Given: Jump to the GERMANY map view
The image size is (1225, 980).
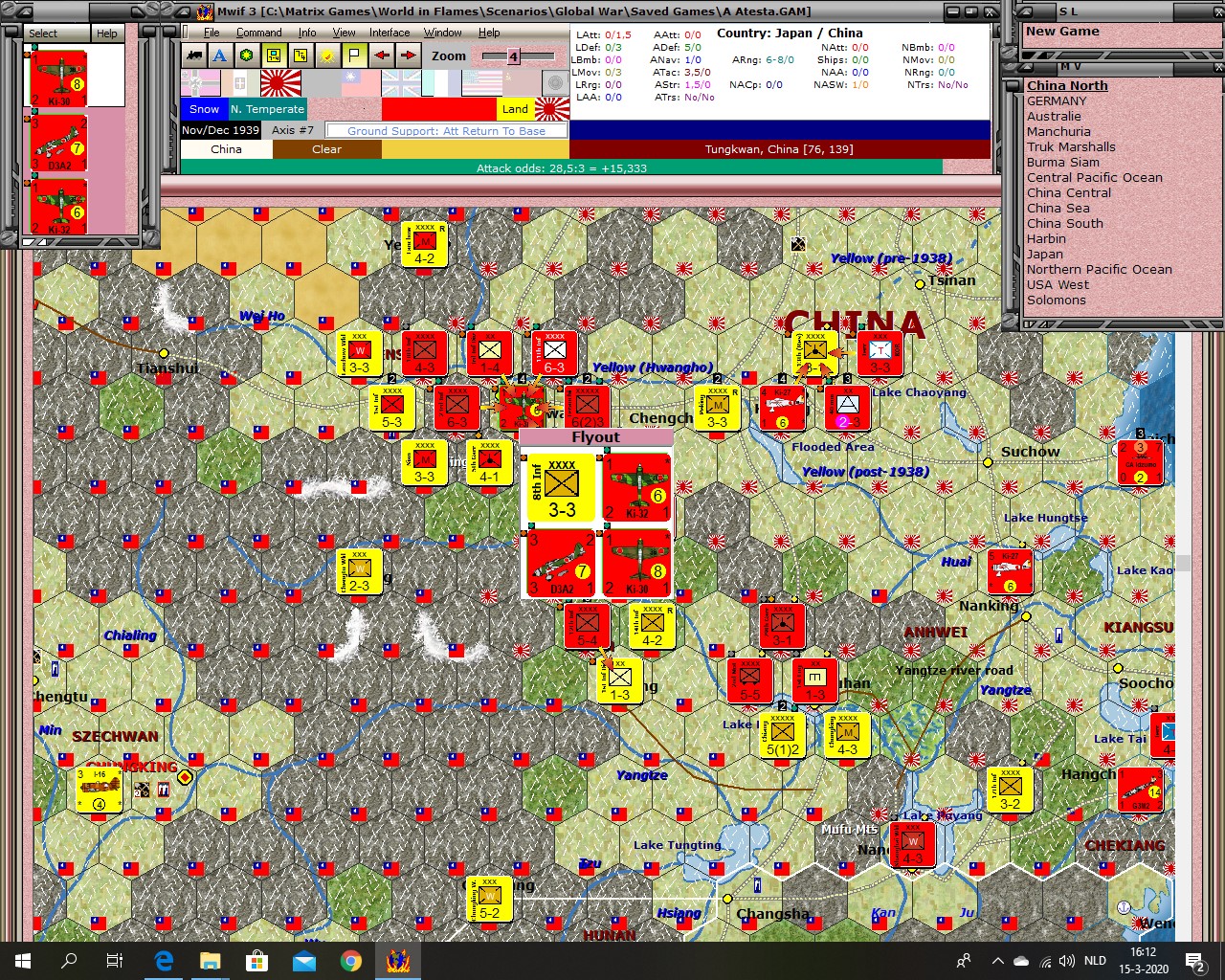Looking at the screenshot, I should pos(1057,101).
